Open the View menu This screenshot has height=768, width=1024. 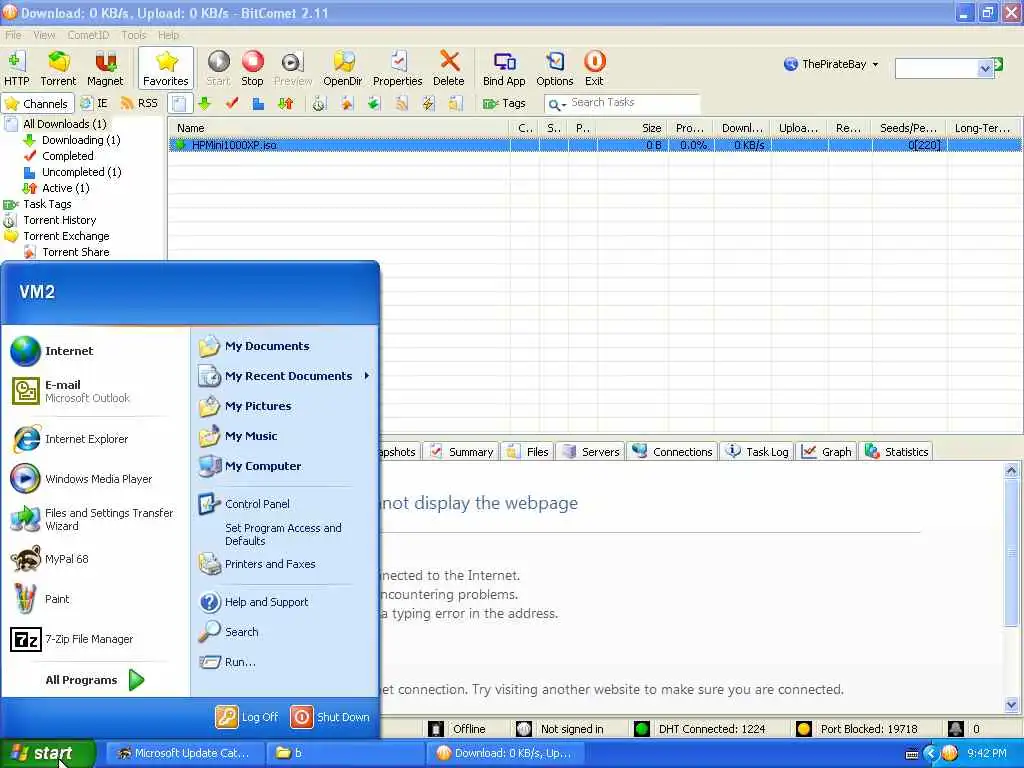[44, 35]
